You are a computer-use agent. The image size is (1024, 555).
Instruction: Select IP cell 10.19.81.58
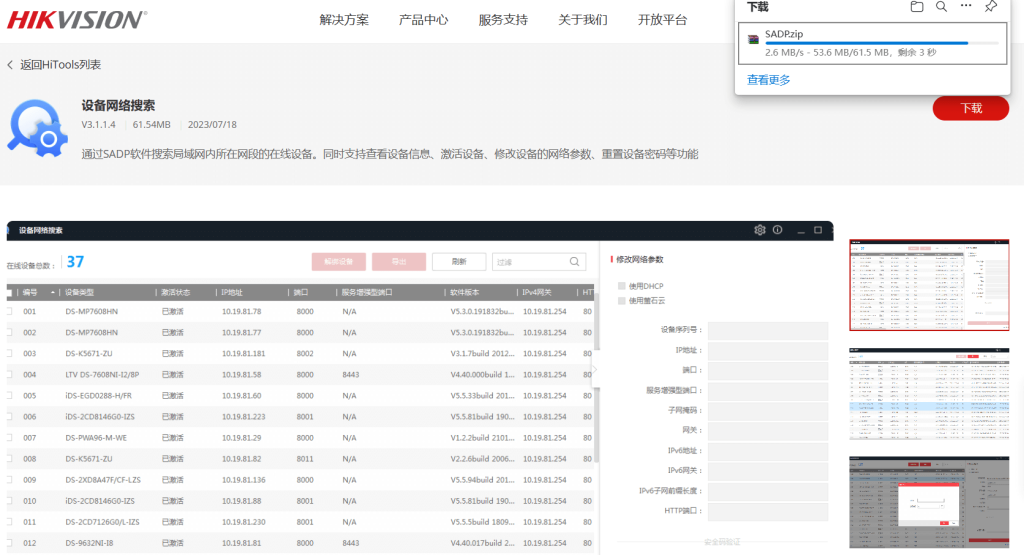coord(241,375)
